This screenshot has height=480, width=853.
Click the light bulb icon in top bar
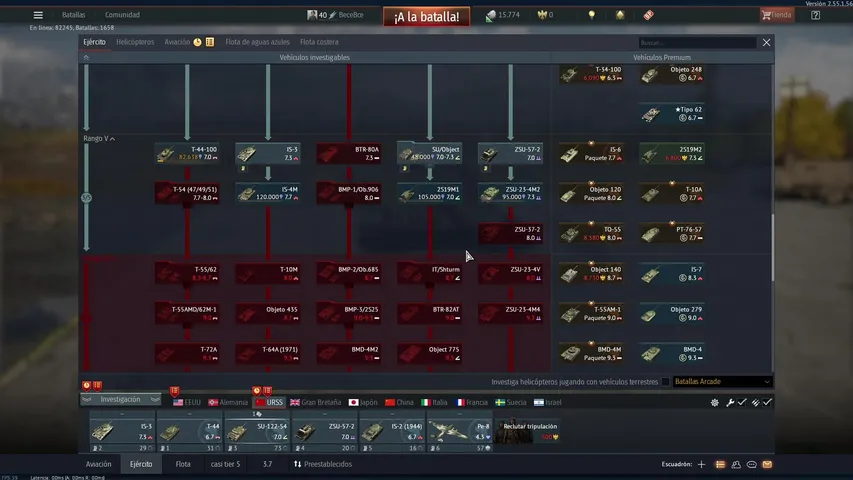(x=592, y=15)
